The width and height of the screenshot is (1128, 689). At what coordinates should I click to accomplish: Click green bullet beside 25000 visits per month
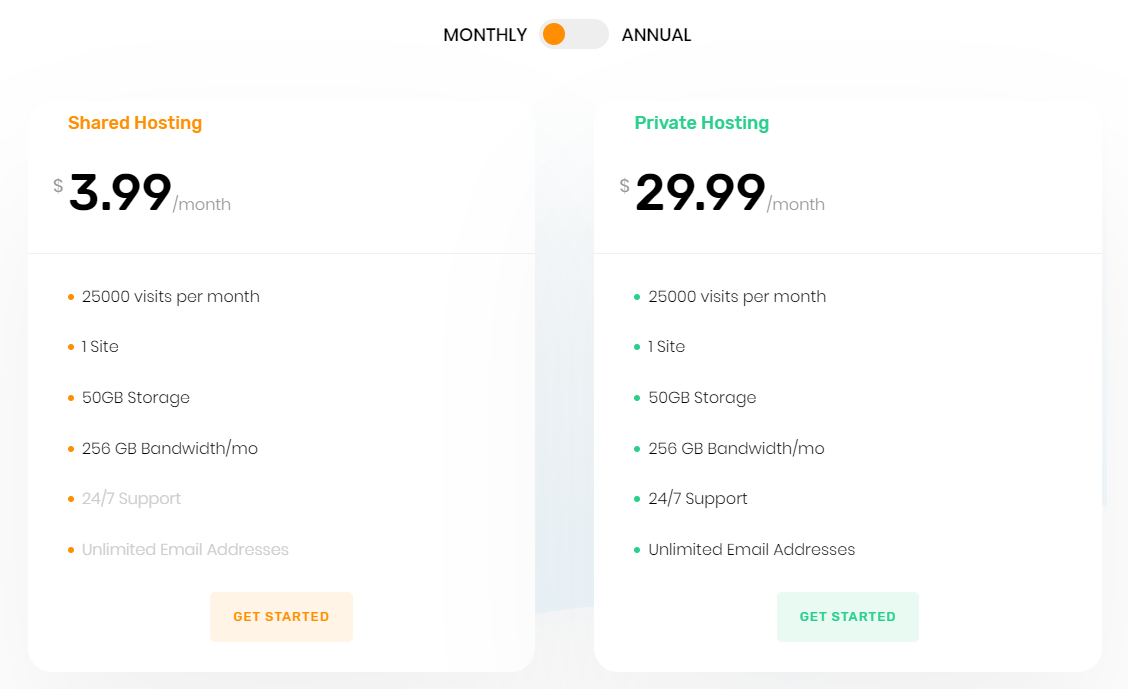[x=637, y=297]
